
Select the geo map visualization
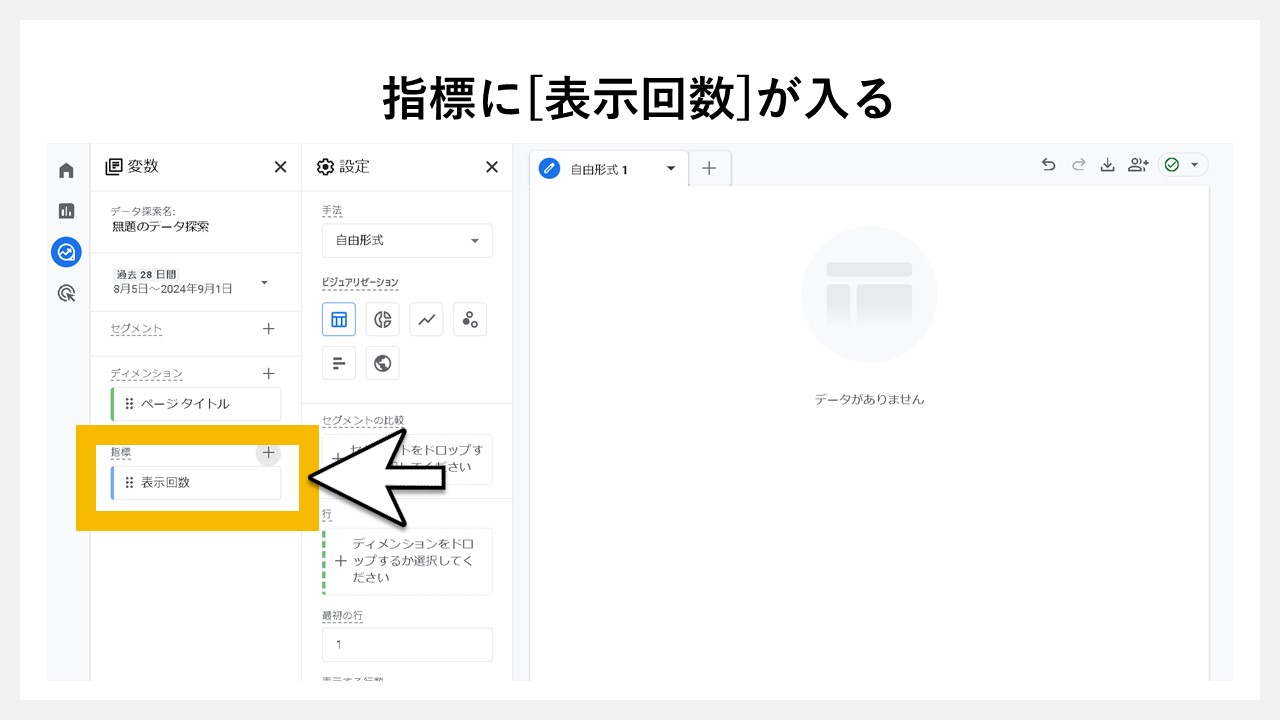(x=382, y=363)
